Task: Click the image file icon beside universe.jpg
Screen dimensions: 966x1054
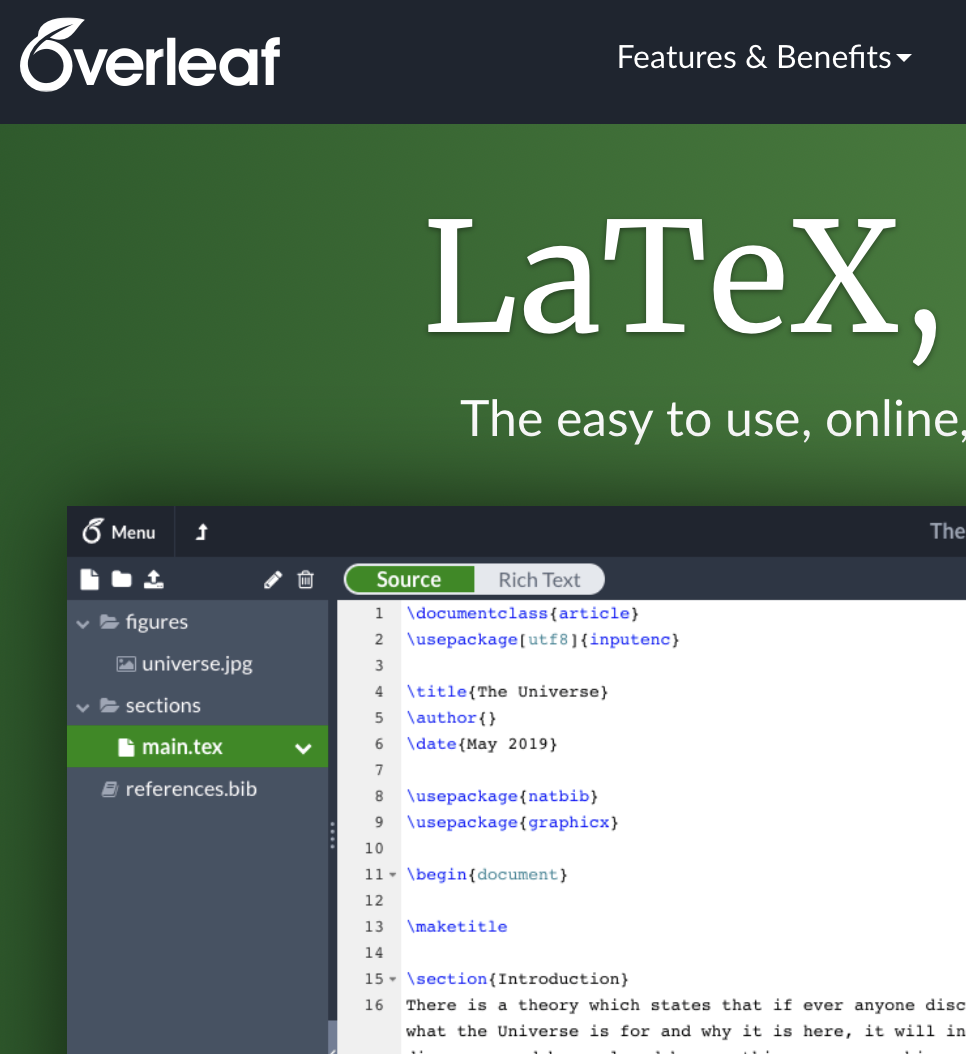Action: click(x=126, y=664)
